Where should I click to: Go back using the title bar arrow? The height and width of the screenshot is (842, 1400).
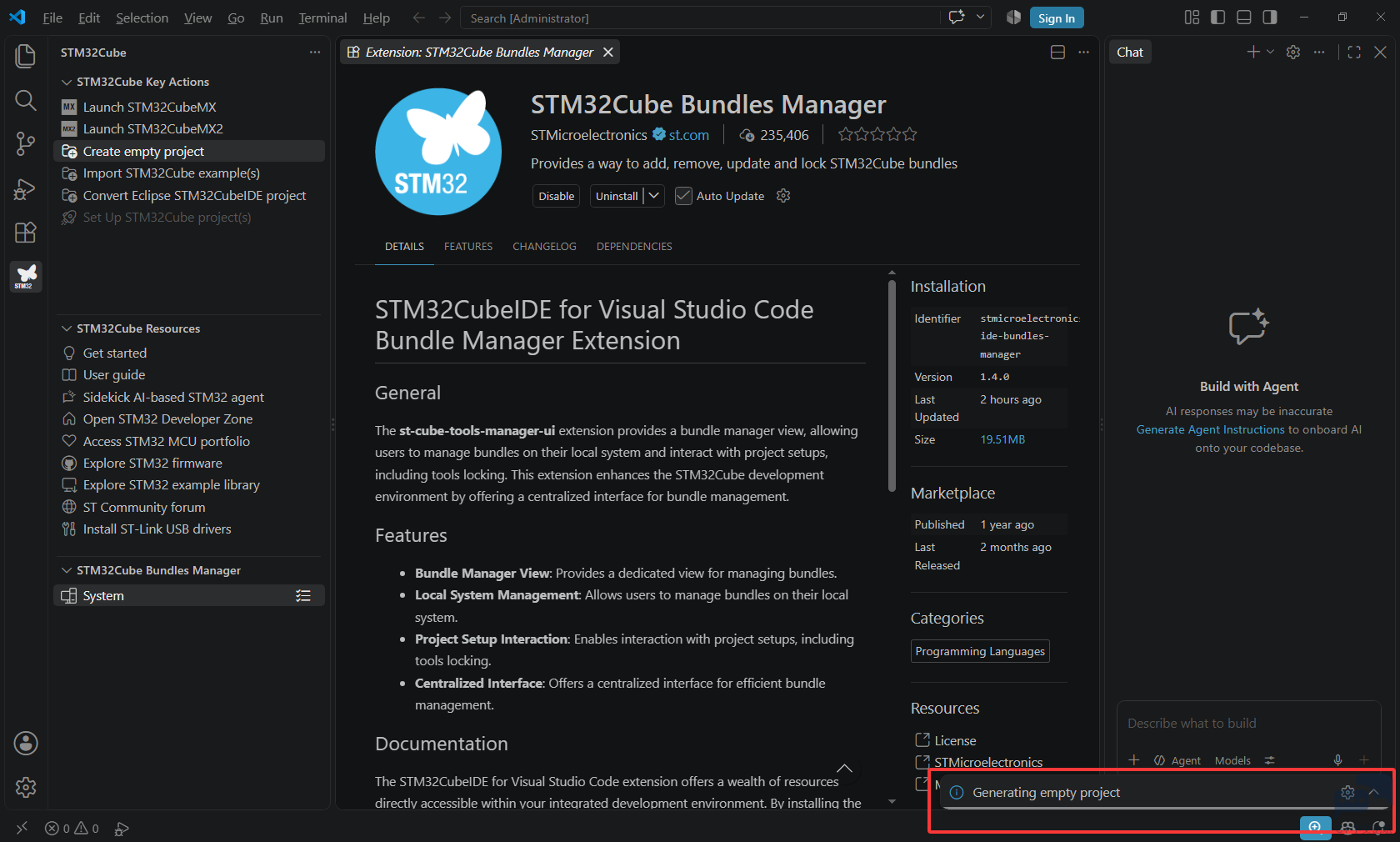(419, 18)
